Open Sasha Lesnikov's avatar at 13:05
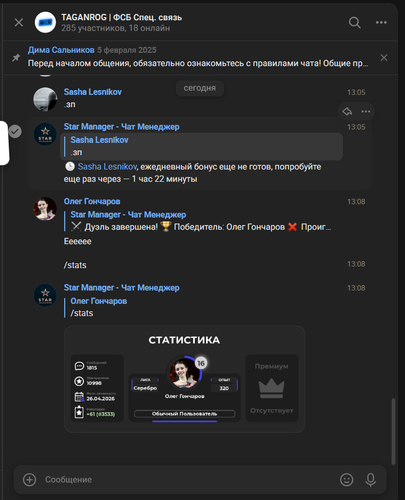 [x=45, y=99]
